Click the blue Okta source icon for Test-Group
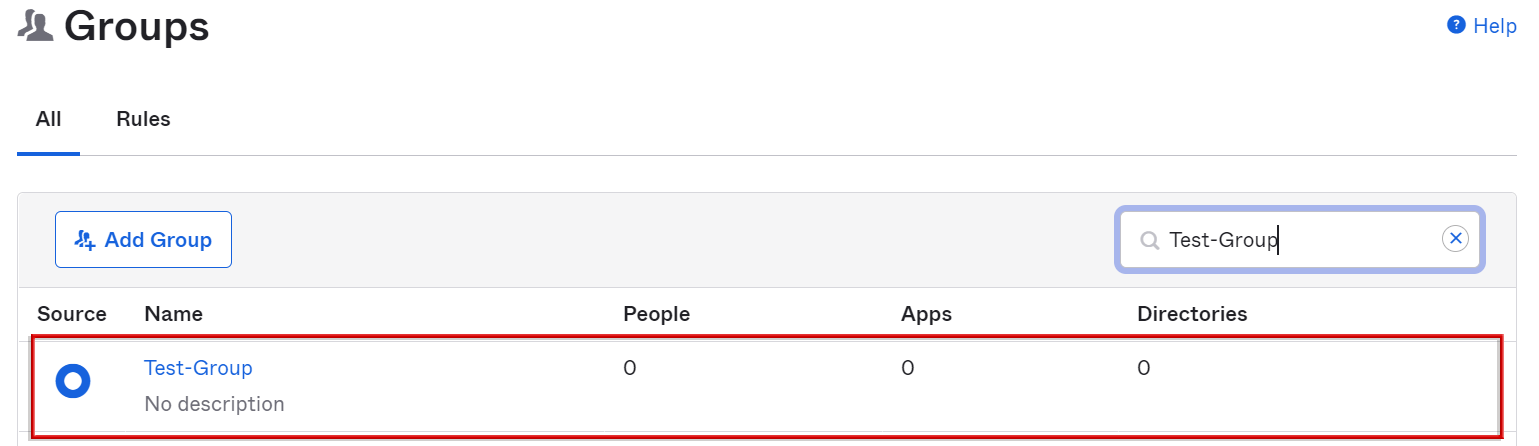Screen dimensions: 1539x446 tap(73, 381)
